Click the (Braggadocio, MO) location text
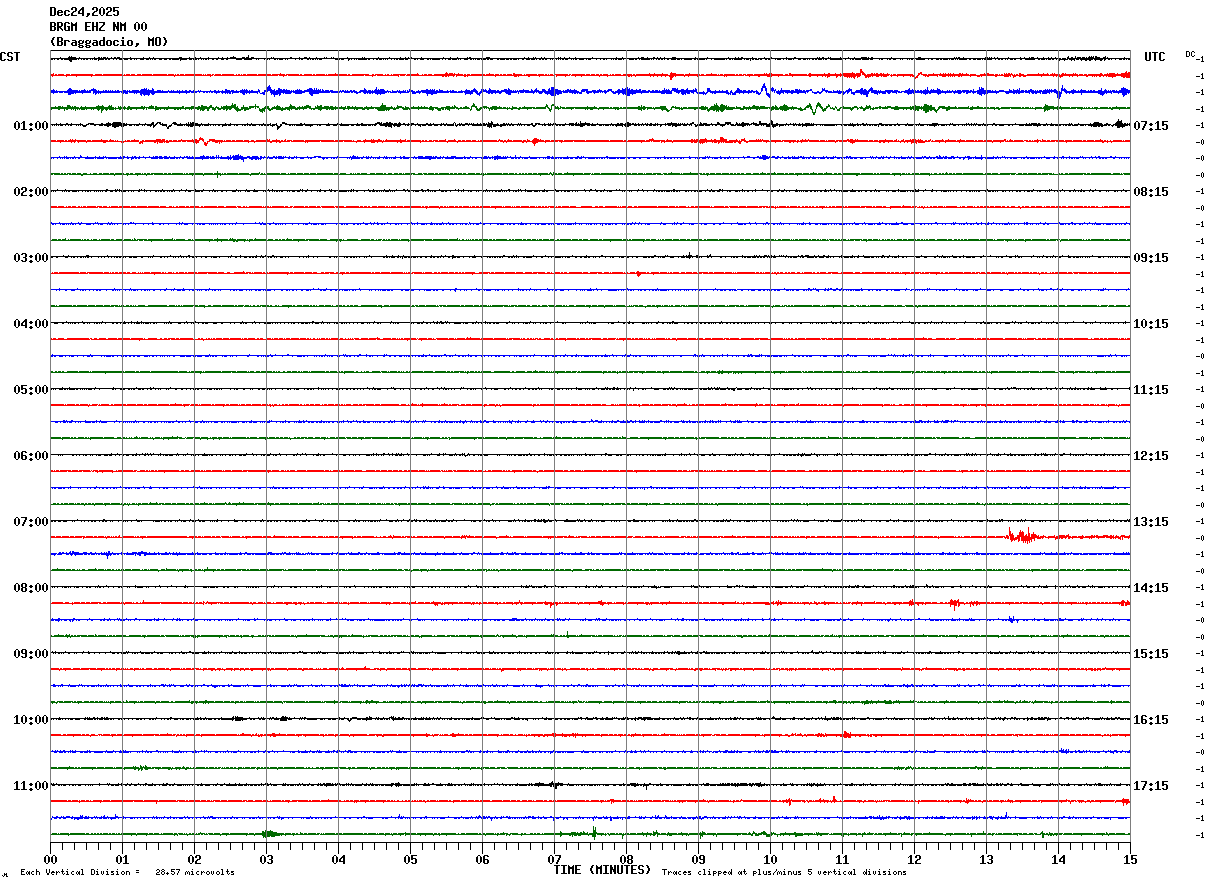1210x886 pixels. point(108,42)
